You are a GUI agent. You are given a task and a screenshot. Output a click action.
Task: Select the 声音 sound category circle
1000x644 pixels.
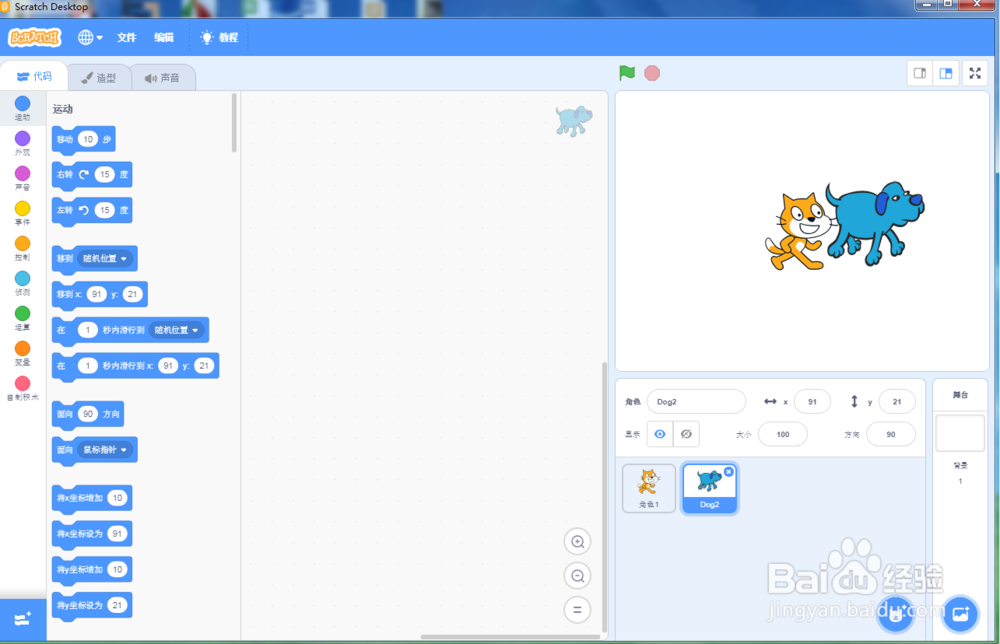point(22,178)
